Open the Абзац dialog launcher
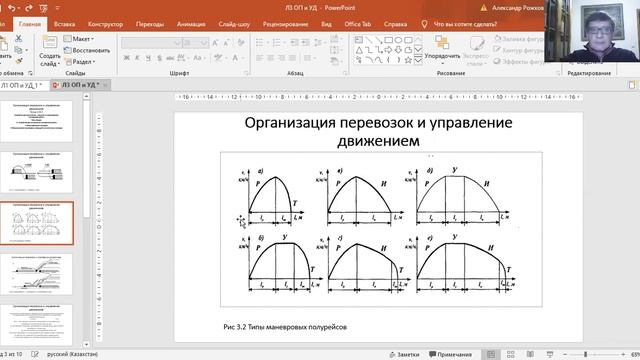 click(345, 73)
